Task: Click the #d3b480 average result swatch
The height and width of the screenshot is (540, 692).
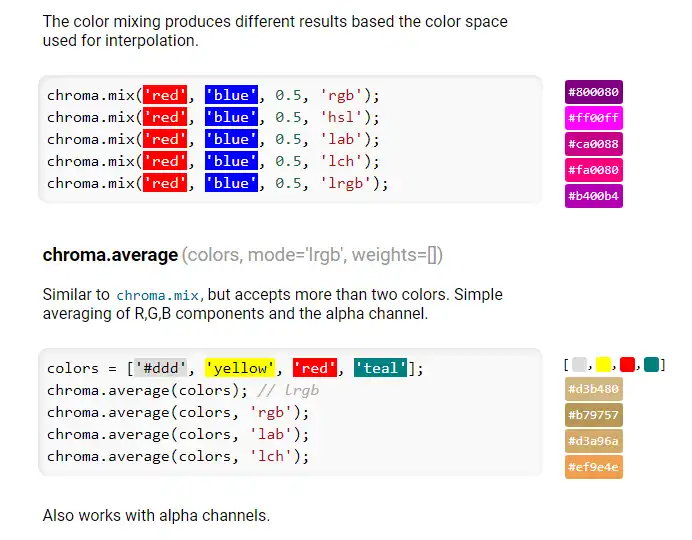Action: (x=594, y=389)
